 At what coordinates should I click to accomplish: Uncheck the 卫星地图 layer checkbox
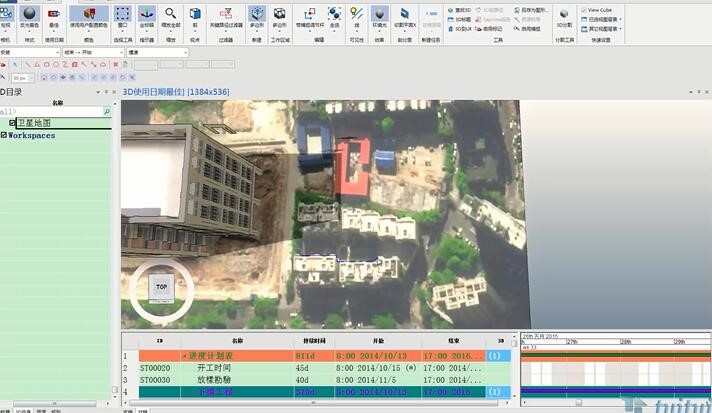pyautogui.click(x=12, y=123)
